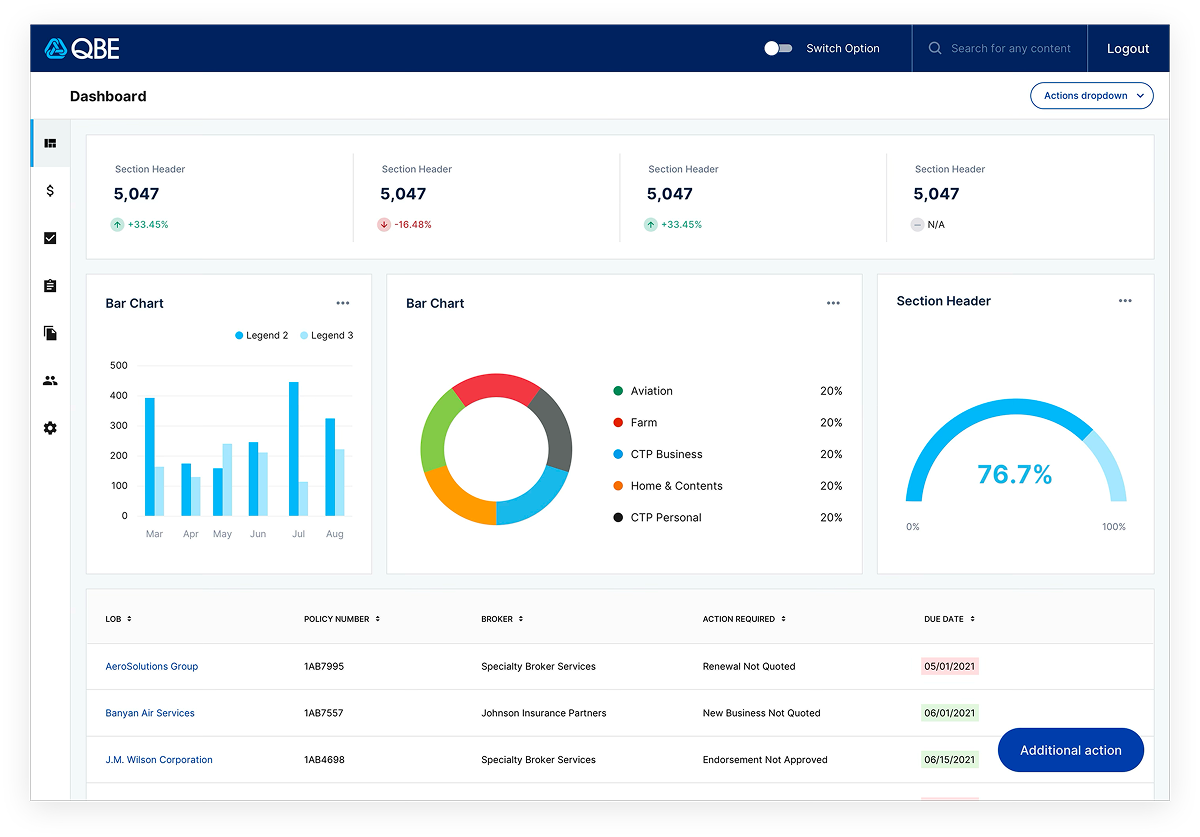Image resolution: width=1200 pixels, height=837 pixels.
Task: Toggle Legend 3 series in bar chart
Action: [x=326, y=336]
